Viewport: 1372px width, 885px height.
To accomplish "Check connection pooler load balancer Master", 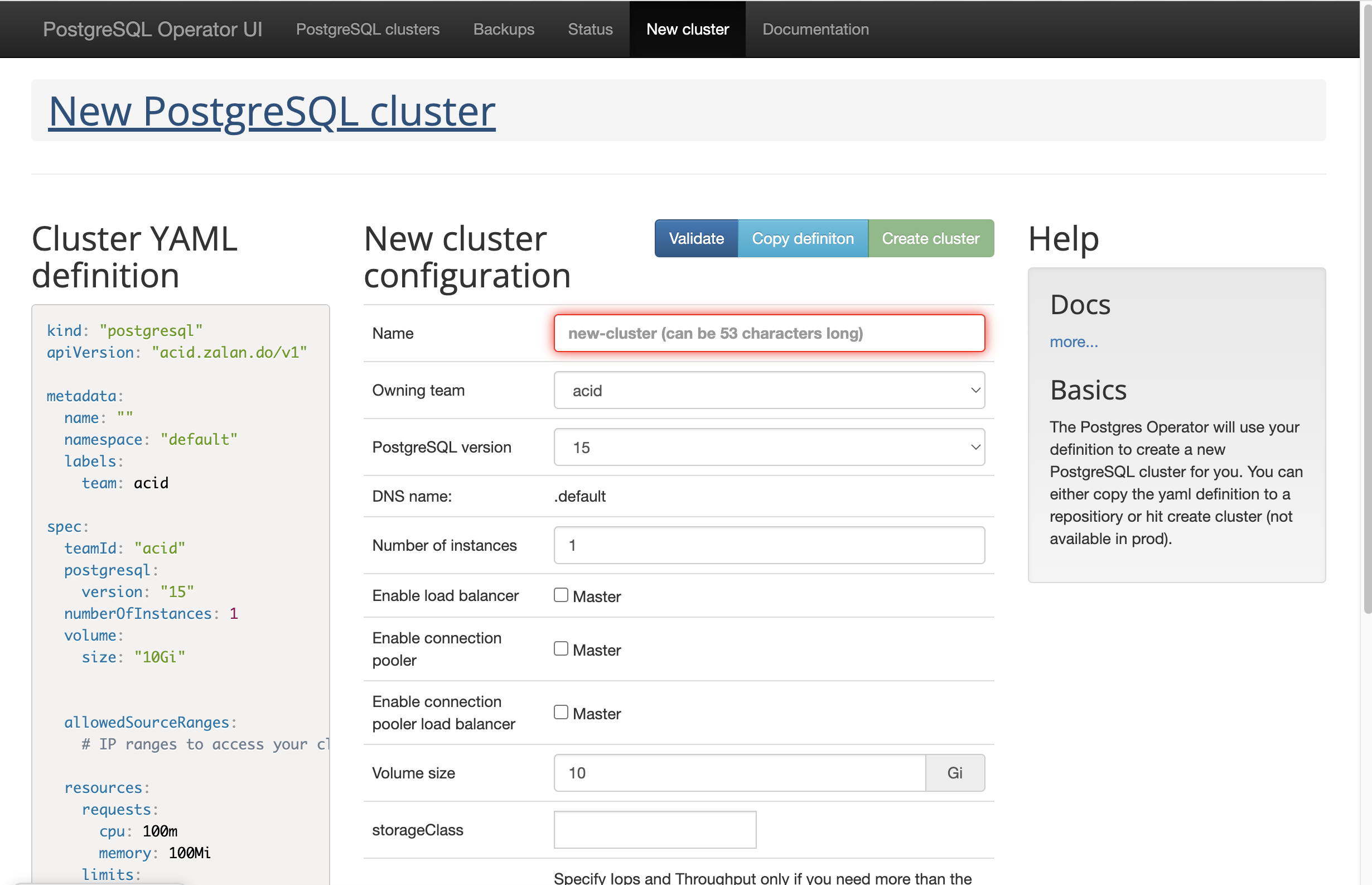I will [561, 713].
